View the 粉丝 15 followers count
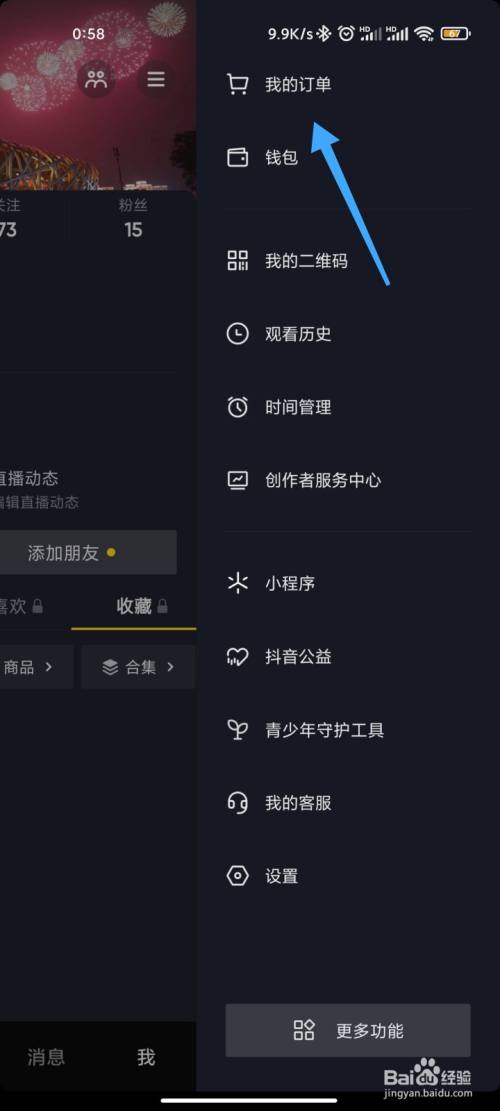This screenshot has height=1111, width=500. pos(133,218)
